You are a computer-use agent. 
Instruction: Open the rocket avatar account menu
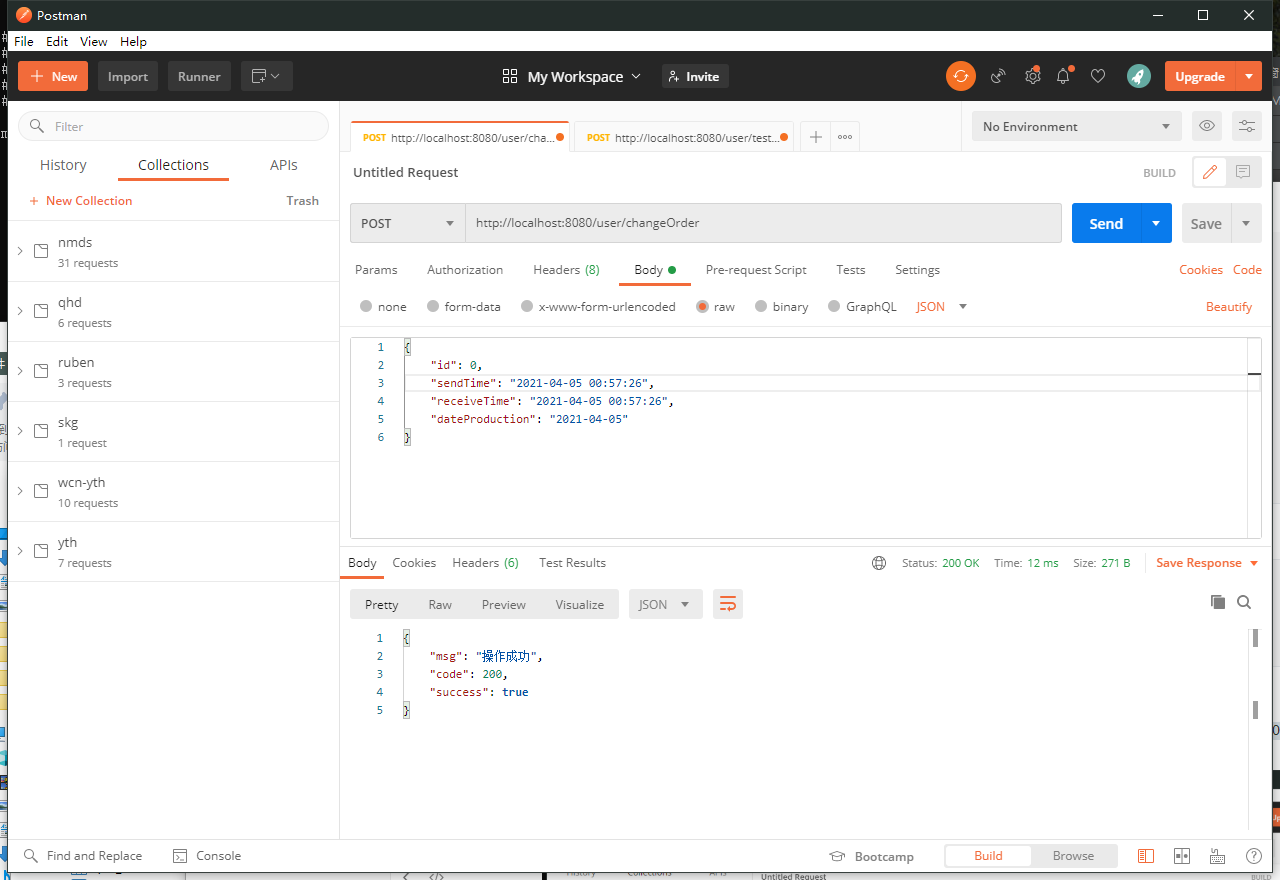coord(1138,76)
